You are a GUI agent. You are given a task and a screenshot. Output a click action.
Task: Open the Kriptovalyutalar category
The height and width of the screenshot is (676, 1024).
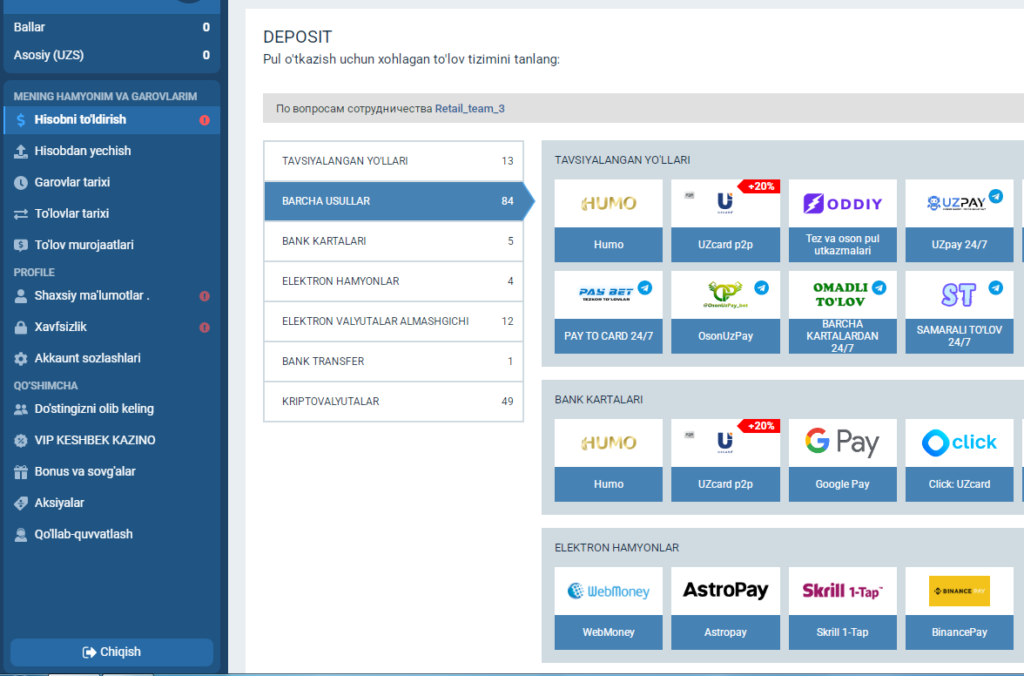coord(393,401)
